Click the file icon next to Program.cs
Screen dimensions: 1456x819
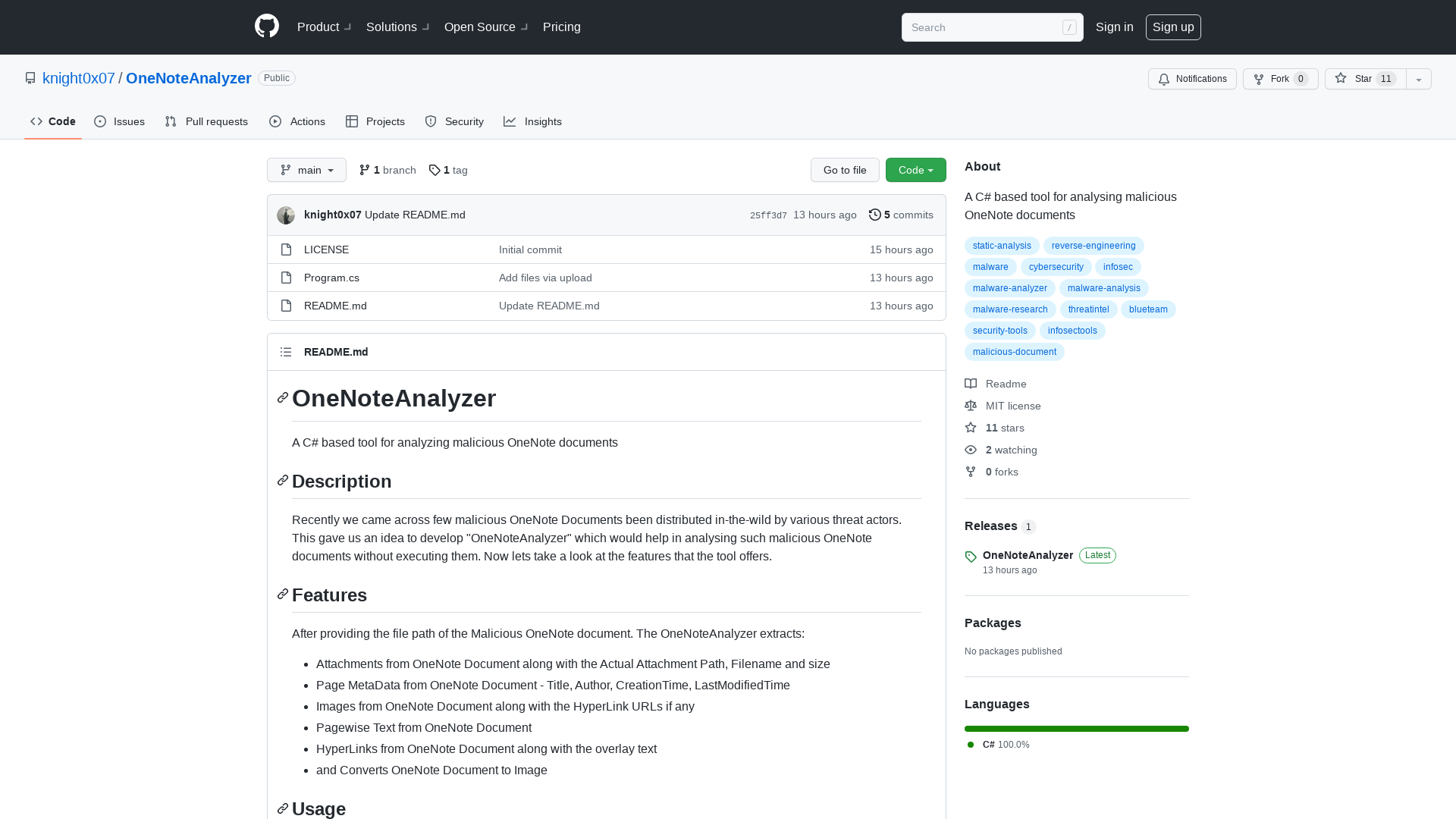[x=286, y=278]
